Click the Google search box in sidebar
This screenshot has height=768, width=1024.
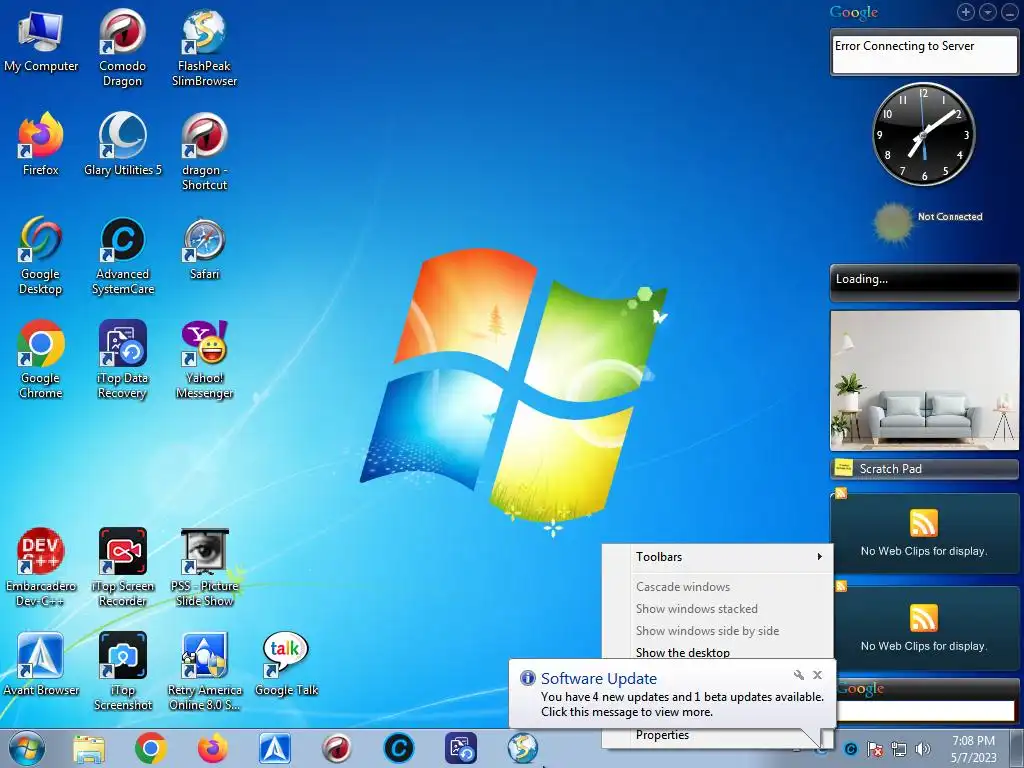[926, 711]
